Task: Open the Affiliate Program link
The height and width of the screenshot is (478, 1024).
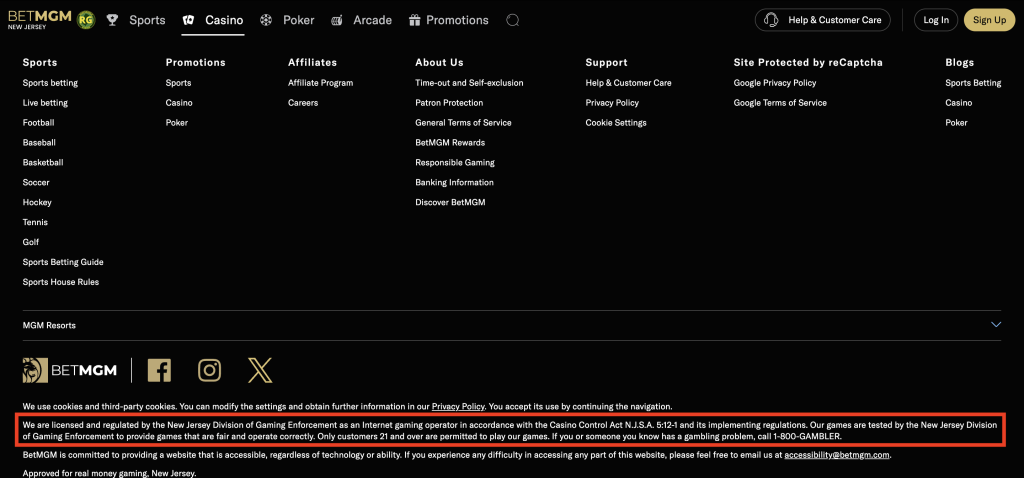Action: click(321, 83)
